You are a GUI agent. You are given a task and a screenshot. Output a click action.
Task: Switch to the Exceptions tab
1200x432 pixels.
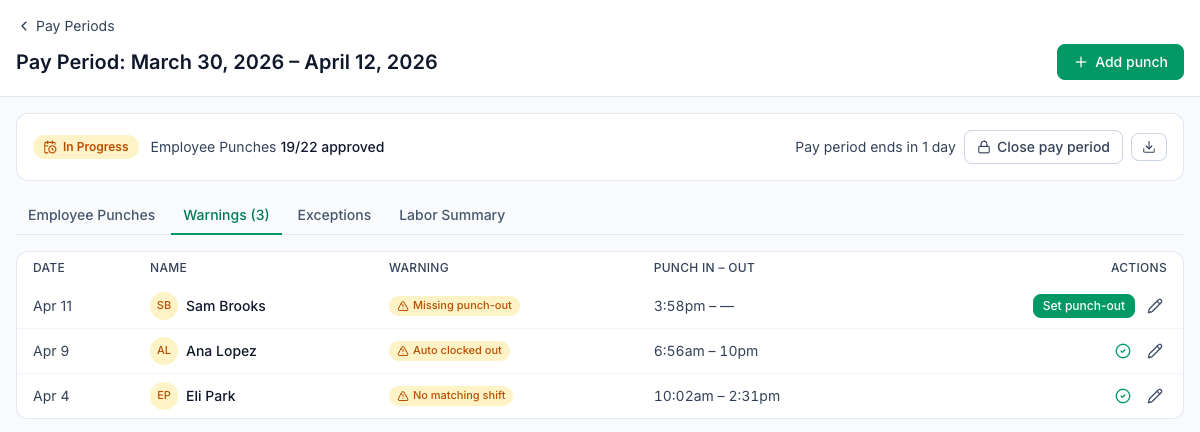(x=334, y=215)
